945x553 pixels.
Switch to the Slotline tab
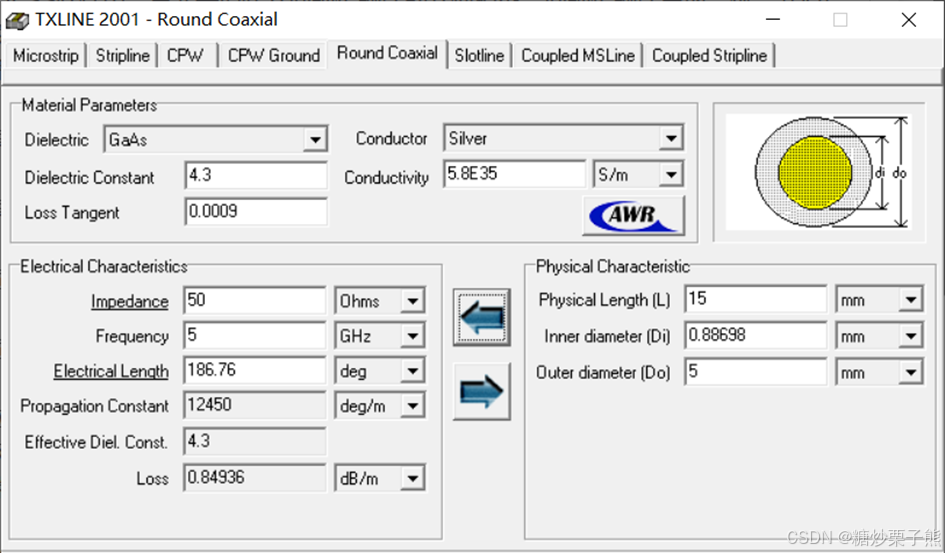point(479,55)
